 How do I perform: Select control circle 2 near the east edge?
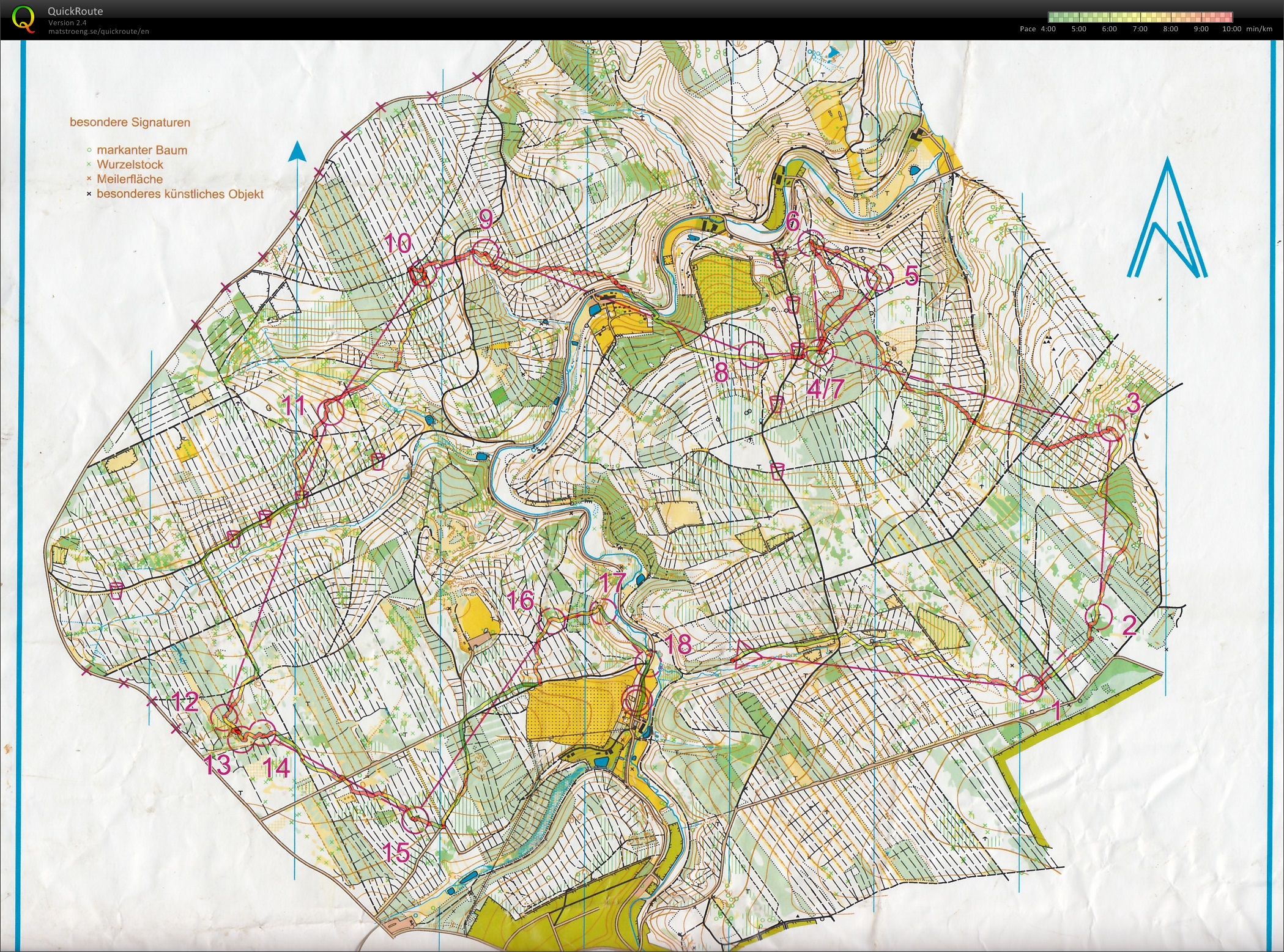pyautogui.click(x=1099, y=616)
